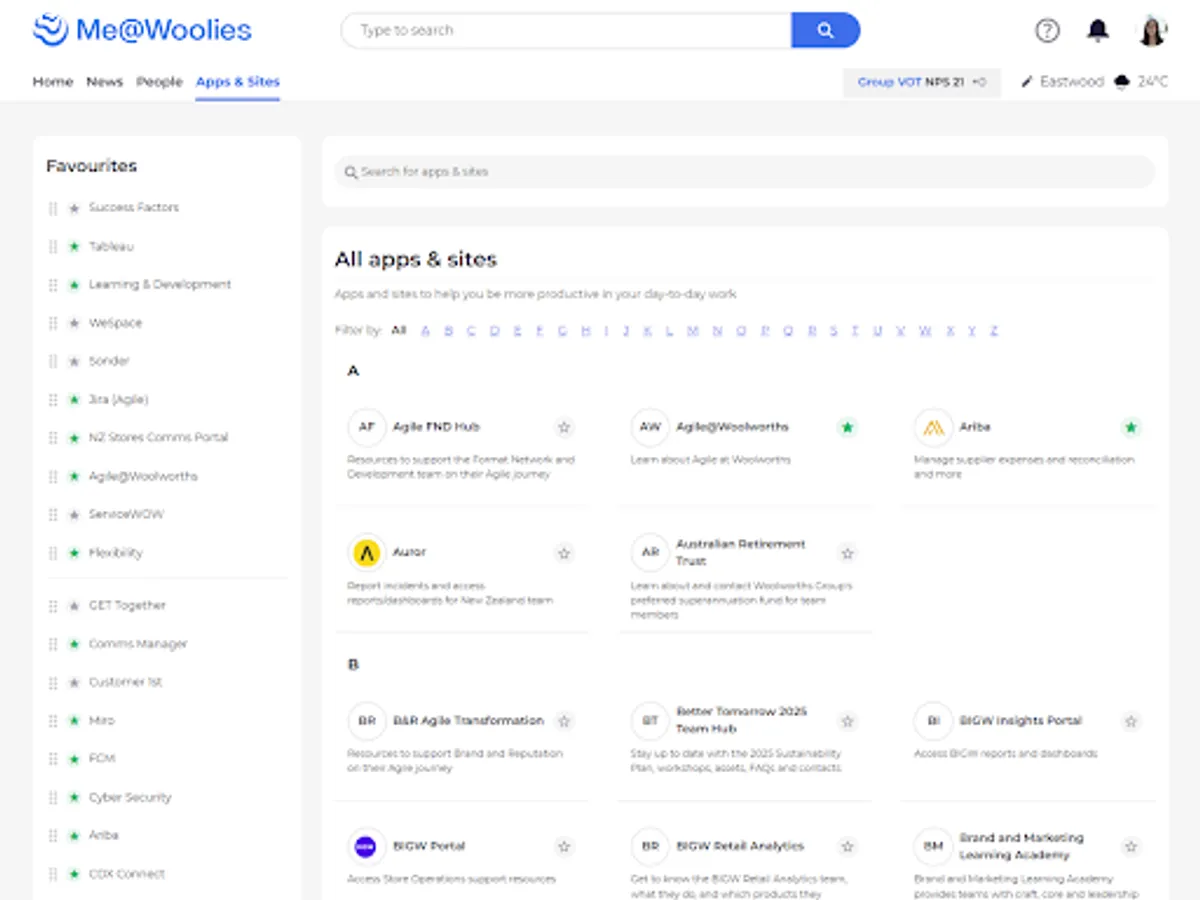Click the blue search magnifier button
The width and height of the screenshot is (1200, 900).
(x=825, y=30)
